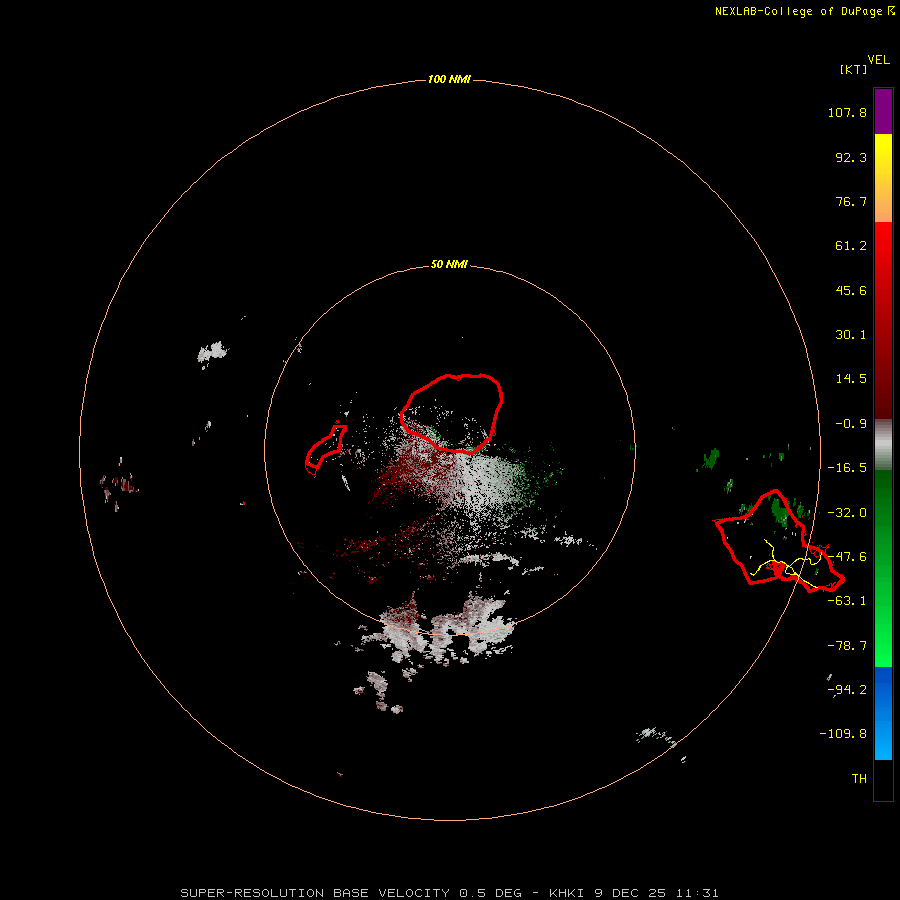The height and width of the screenshot is (900, 900).
Task: Click the yellow-orange segment of the color bar
Action: (883, 178)
